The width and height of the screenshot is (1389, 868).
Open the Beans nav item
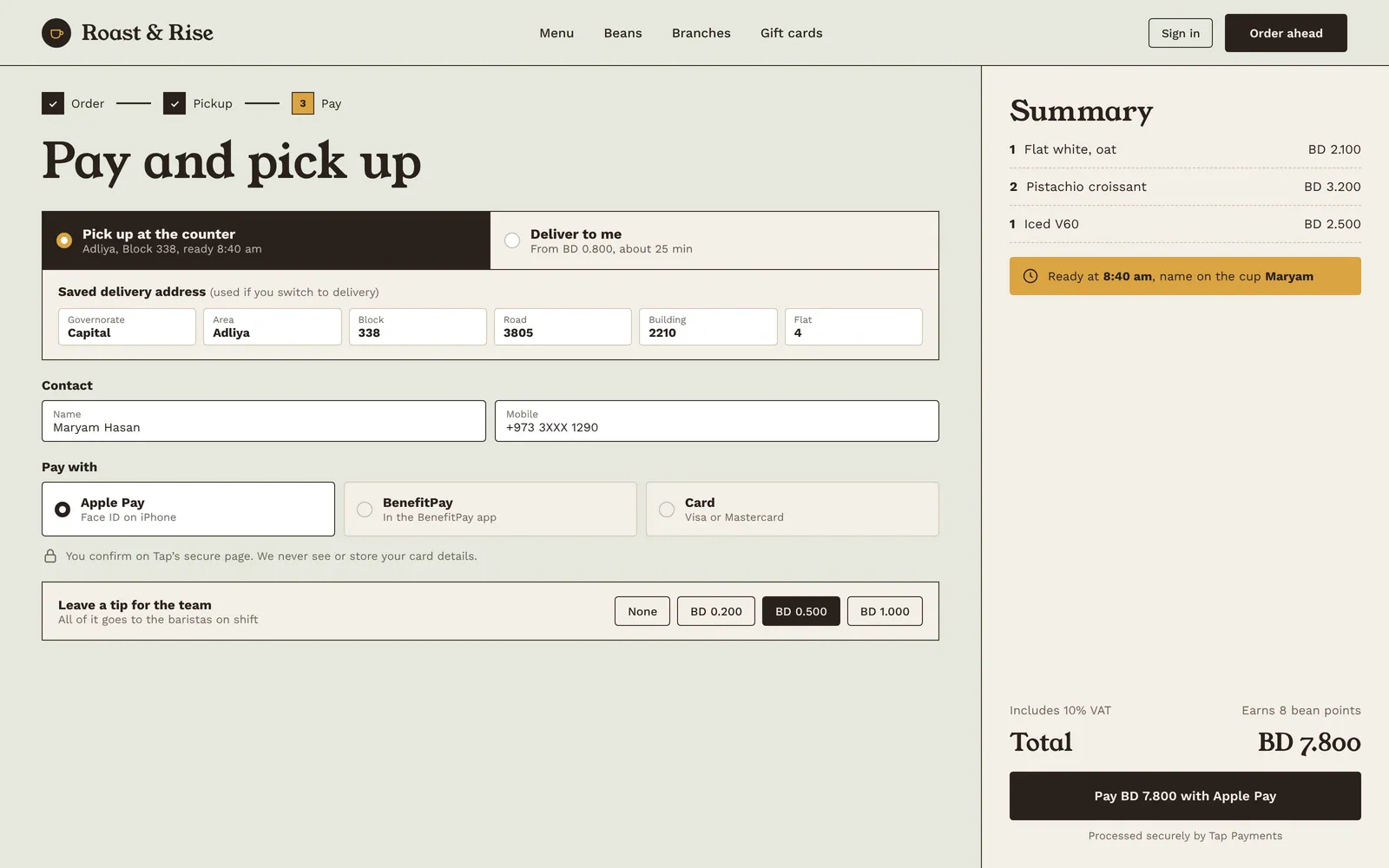[623, 33]
